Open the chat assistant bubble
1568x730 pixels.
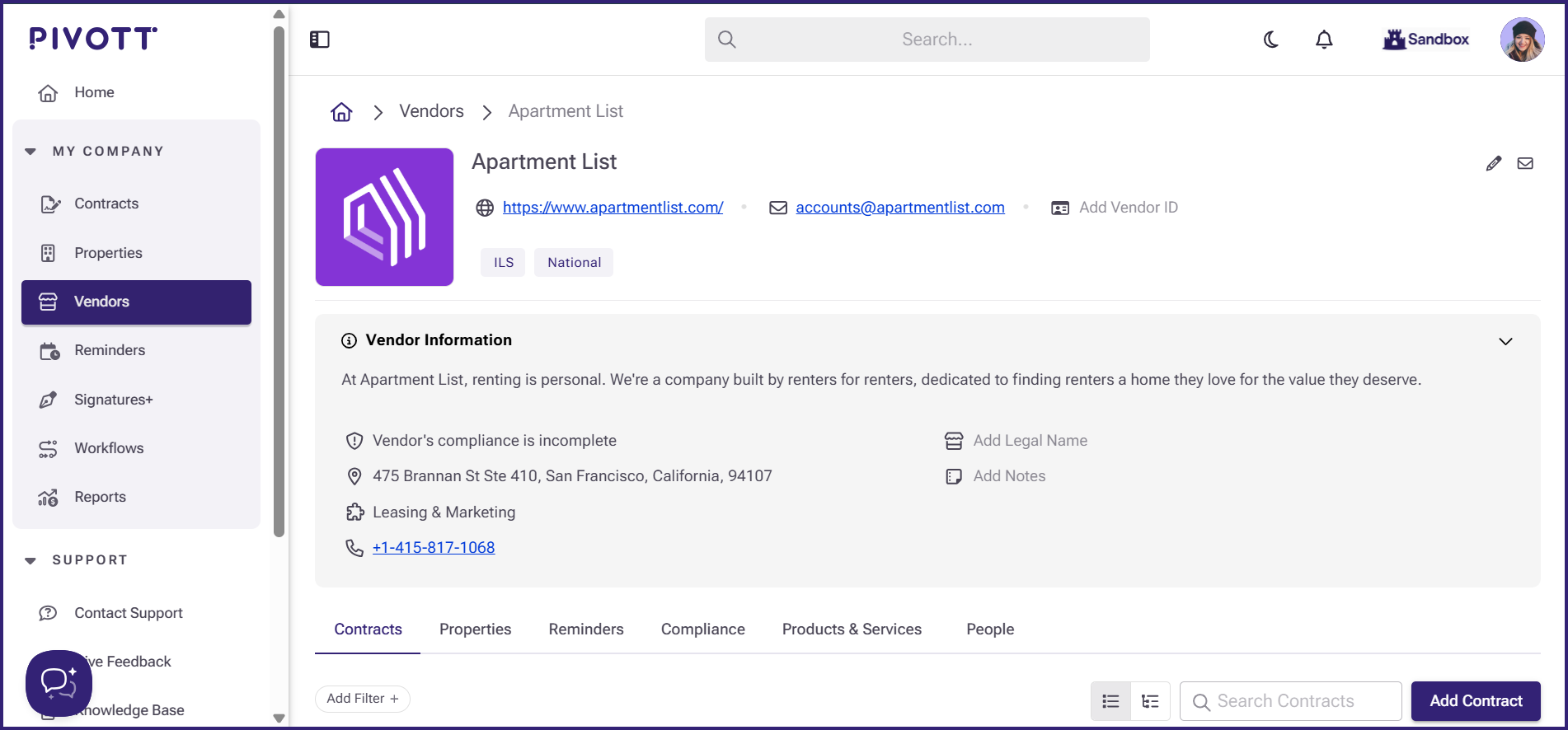point(59,683)
